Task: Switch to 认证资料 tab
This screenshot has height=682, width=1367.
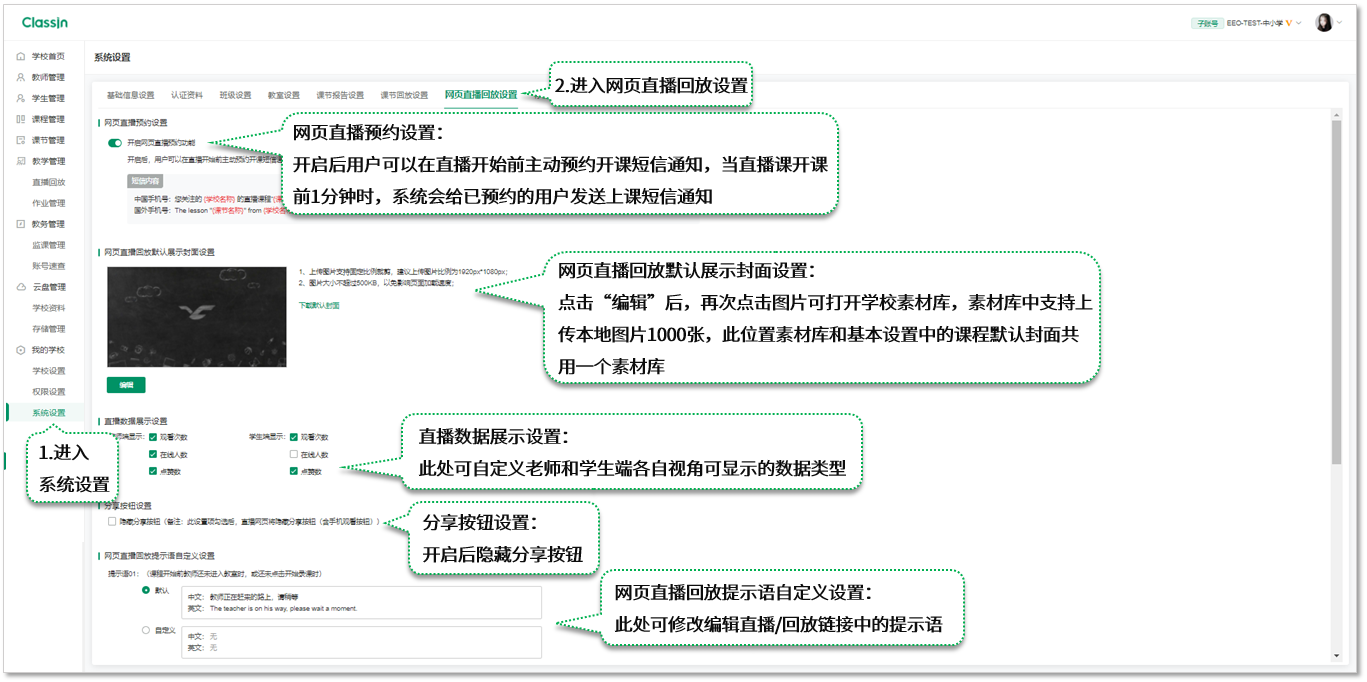Action: click(x=186, y=95)
